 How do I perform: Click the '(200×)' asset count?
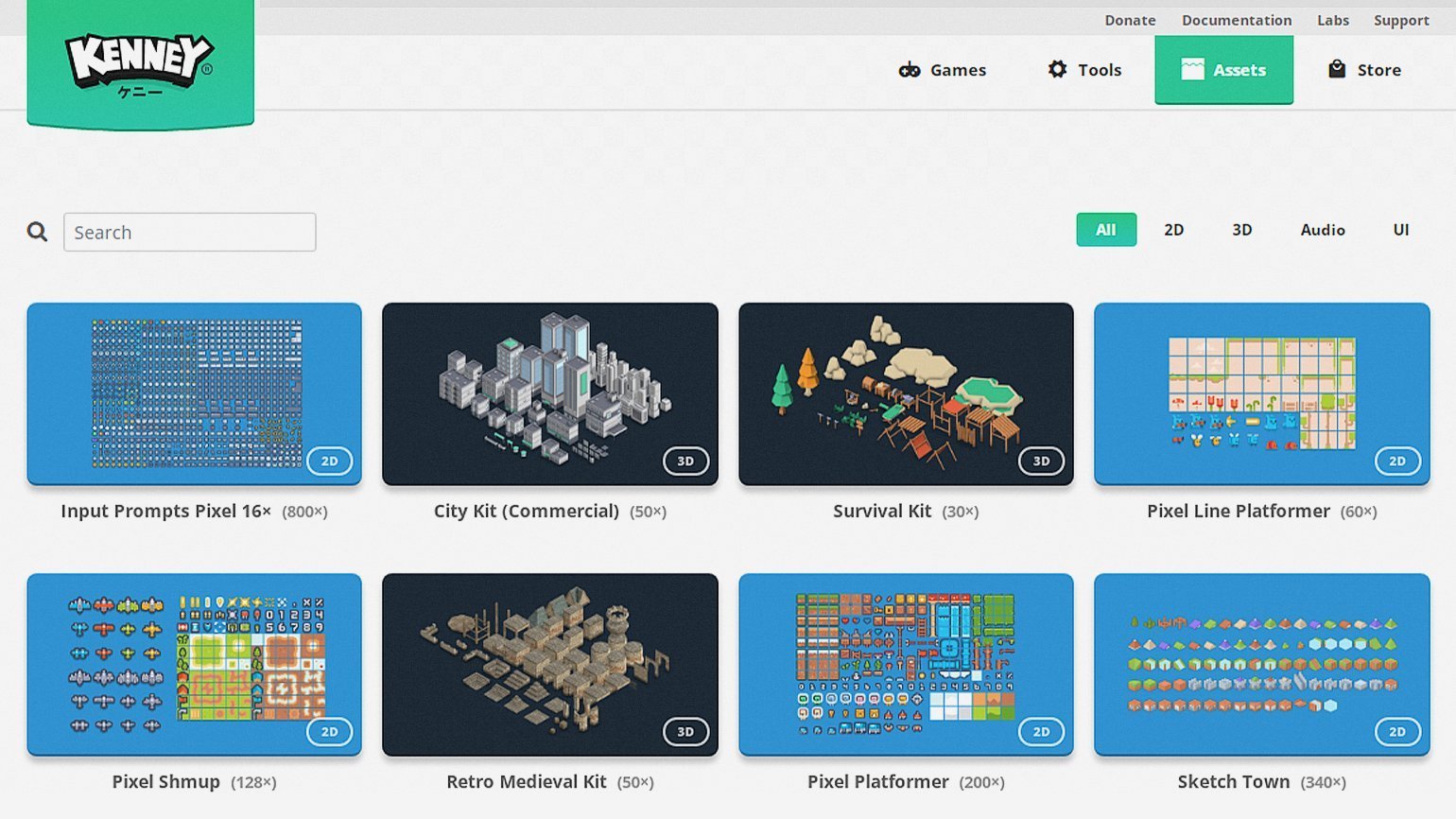tap(982, 782)
